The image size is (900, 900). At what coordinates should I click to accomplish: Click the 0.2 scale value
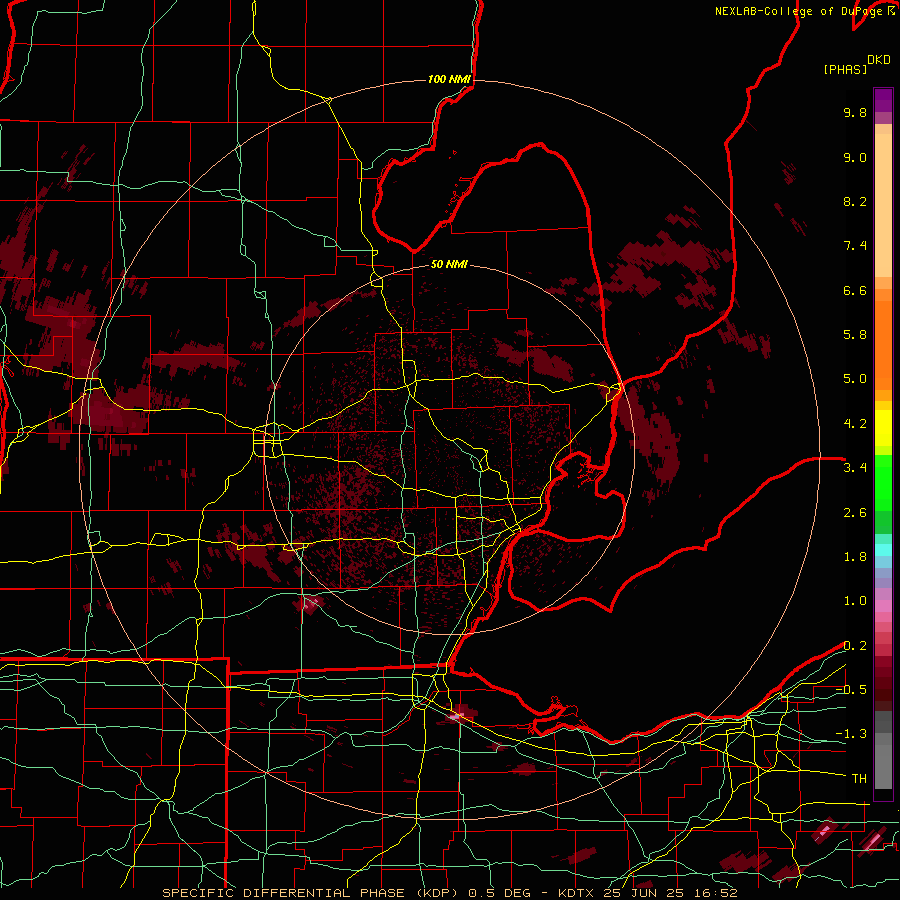[855, 646]
